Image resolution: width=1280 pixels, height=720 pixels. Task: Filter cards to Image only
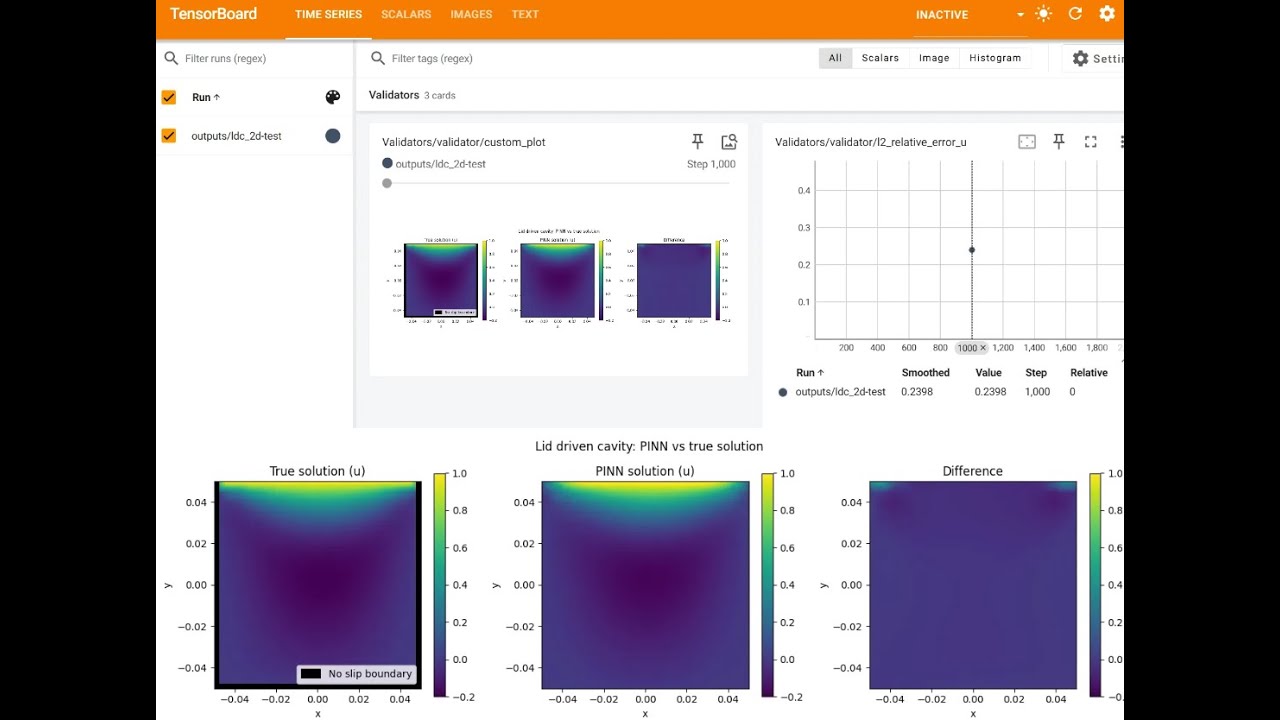934,58
